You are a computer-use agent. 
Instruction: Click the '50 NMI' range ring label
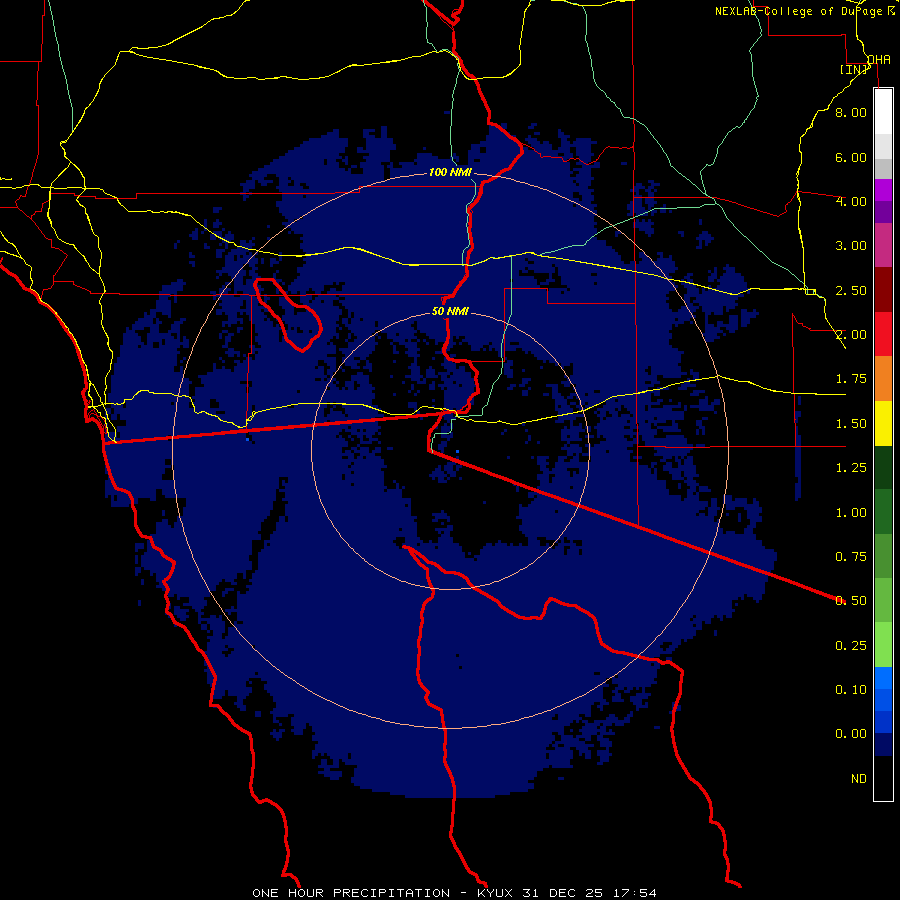coord(450,312)
